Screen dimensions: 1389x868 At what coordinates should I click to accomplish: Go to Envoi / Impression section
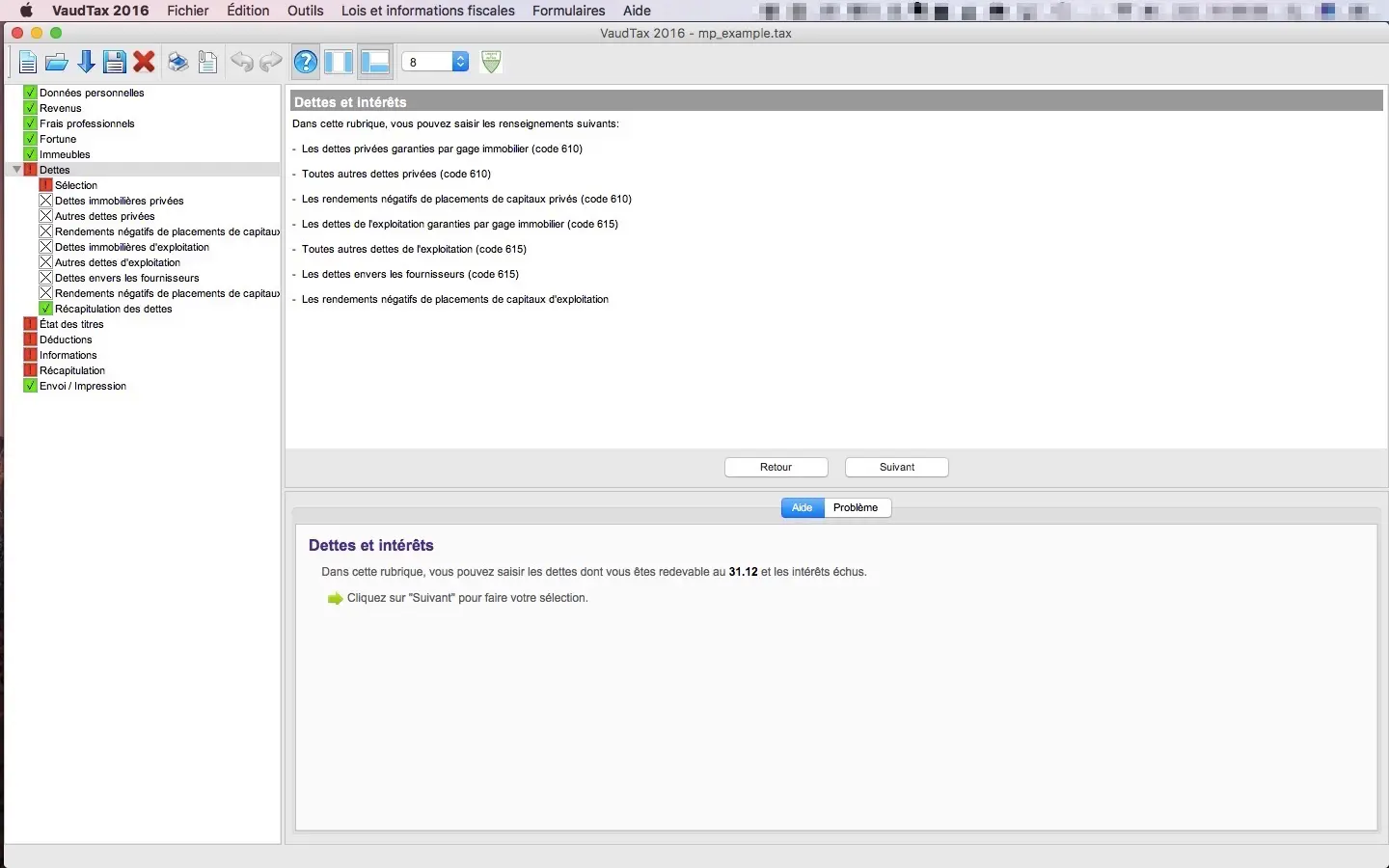pos(83,386)
